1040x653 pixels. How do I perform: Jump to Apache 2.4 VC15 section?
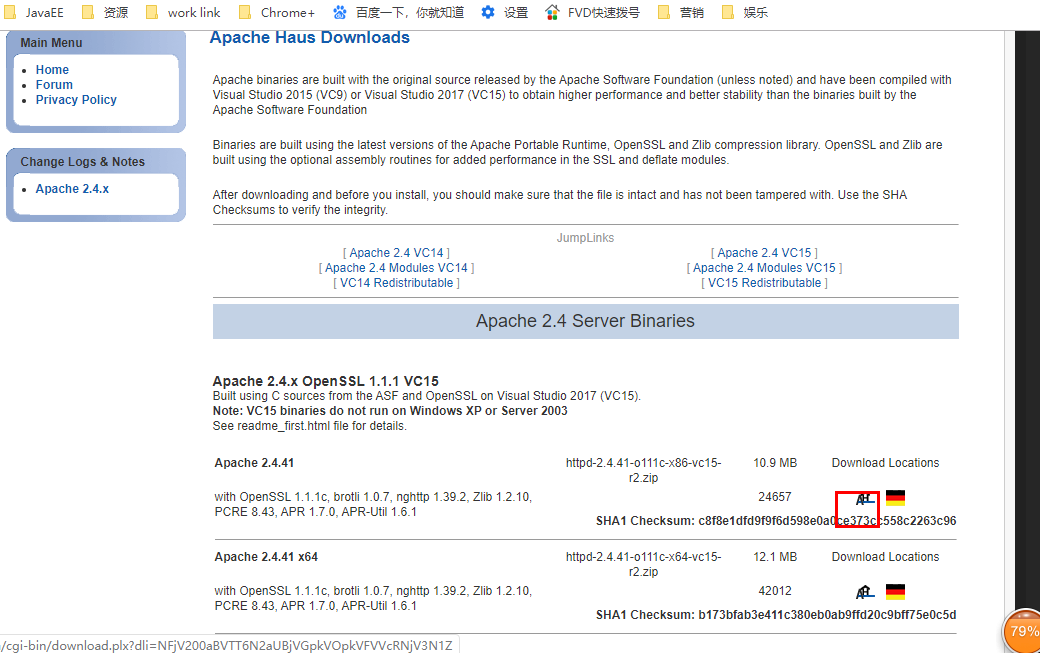pyautogui.click(x=764, y=253)
